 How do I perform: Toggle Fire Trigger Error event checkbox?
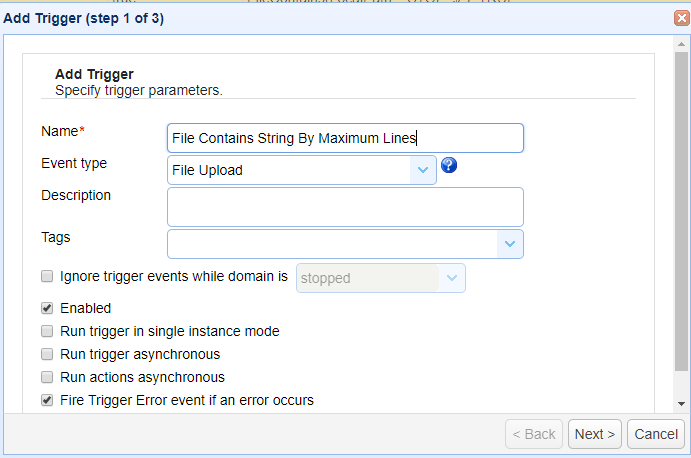pyautogui.click(x=47, y=400)
